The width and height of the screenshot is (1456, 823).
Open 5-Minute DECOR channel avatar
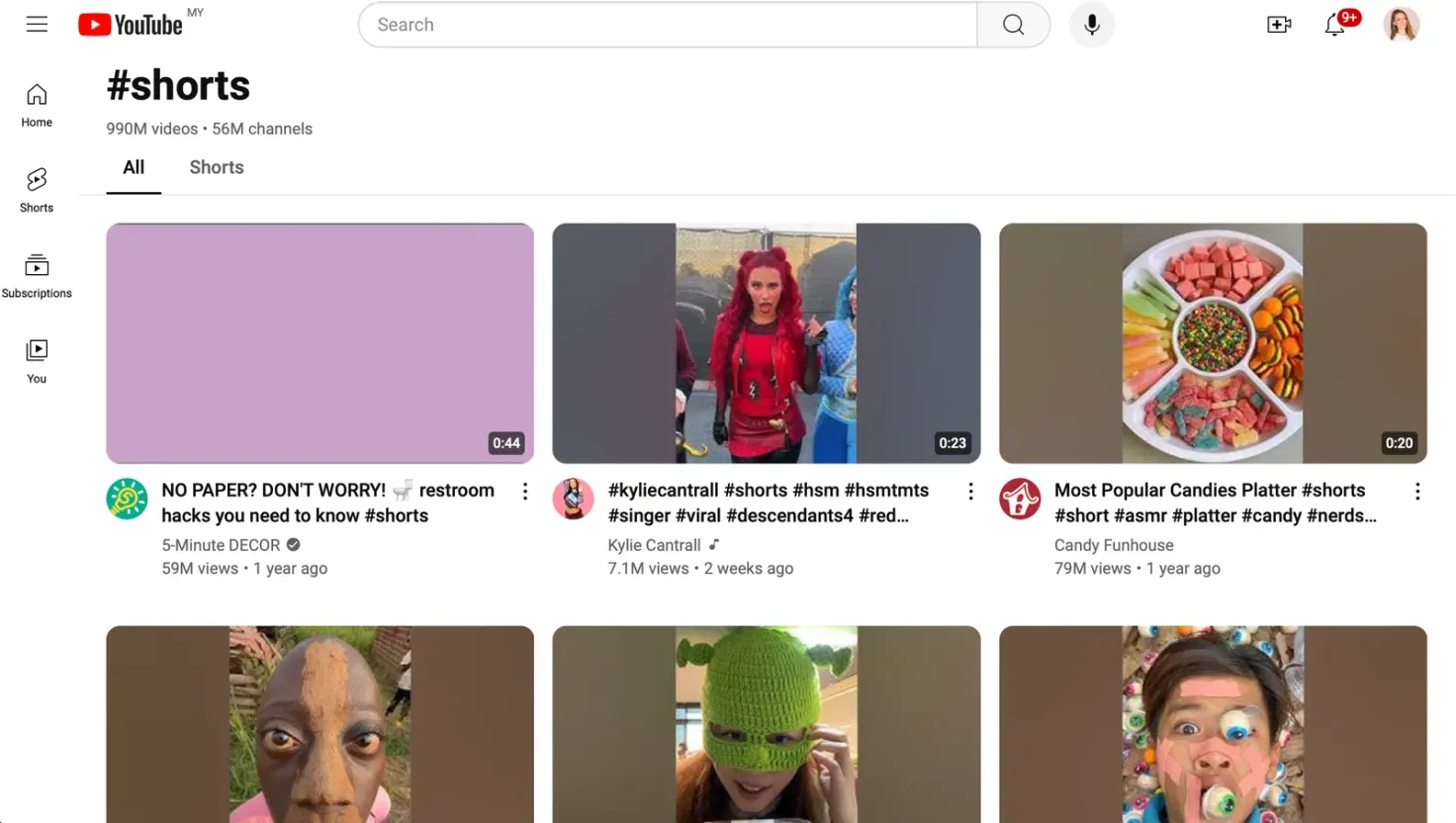click(127, 499)
